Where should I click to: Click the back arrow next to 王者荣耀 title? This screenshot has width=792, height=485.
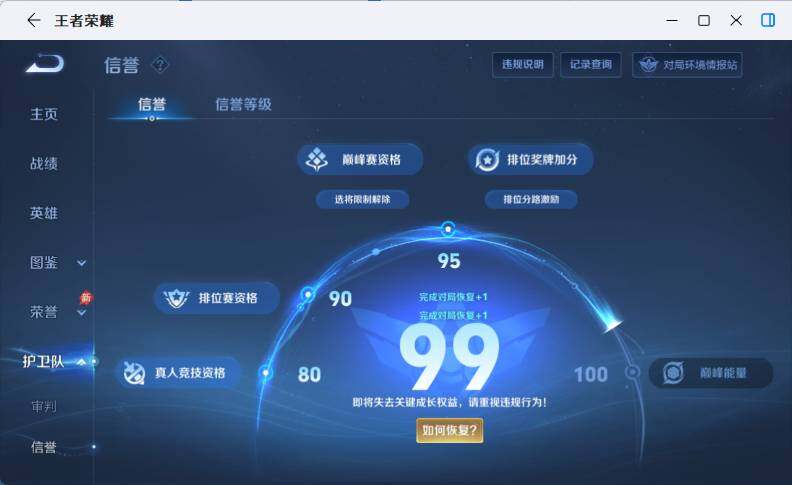34,20
